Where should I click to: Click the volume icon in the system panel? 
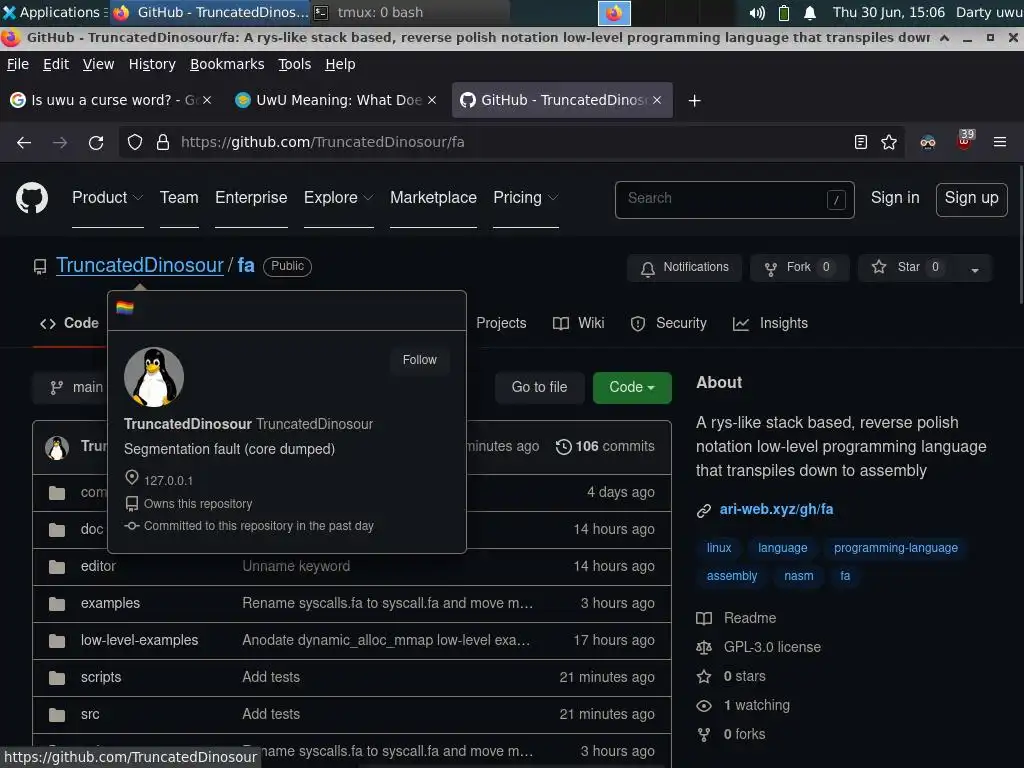point(757,12)
